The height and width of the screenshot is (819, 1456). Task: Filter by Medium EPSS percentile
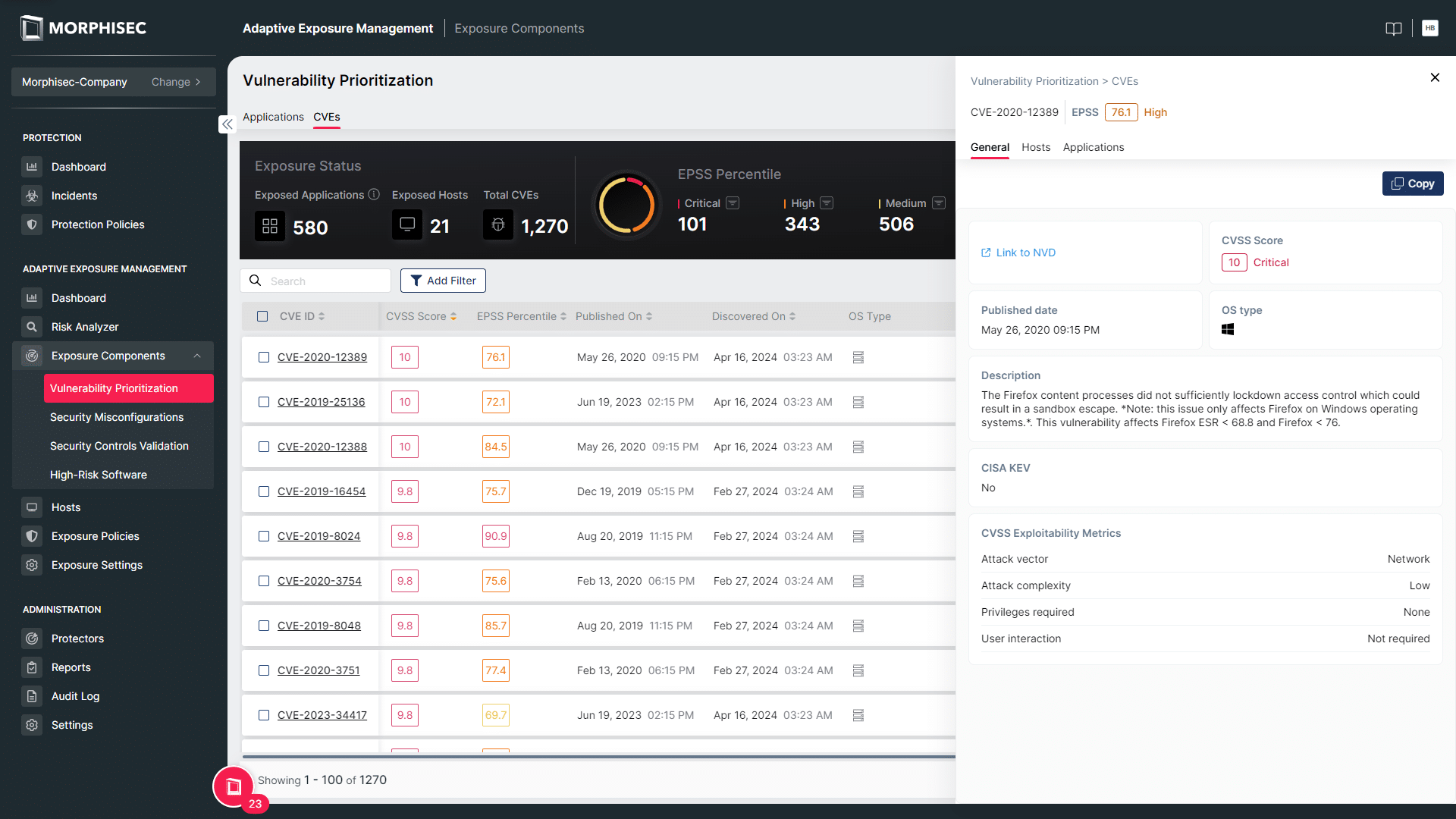[x=939, y=203]
